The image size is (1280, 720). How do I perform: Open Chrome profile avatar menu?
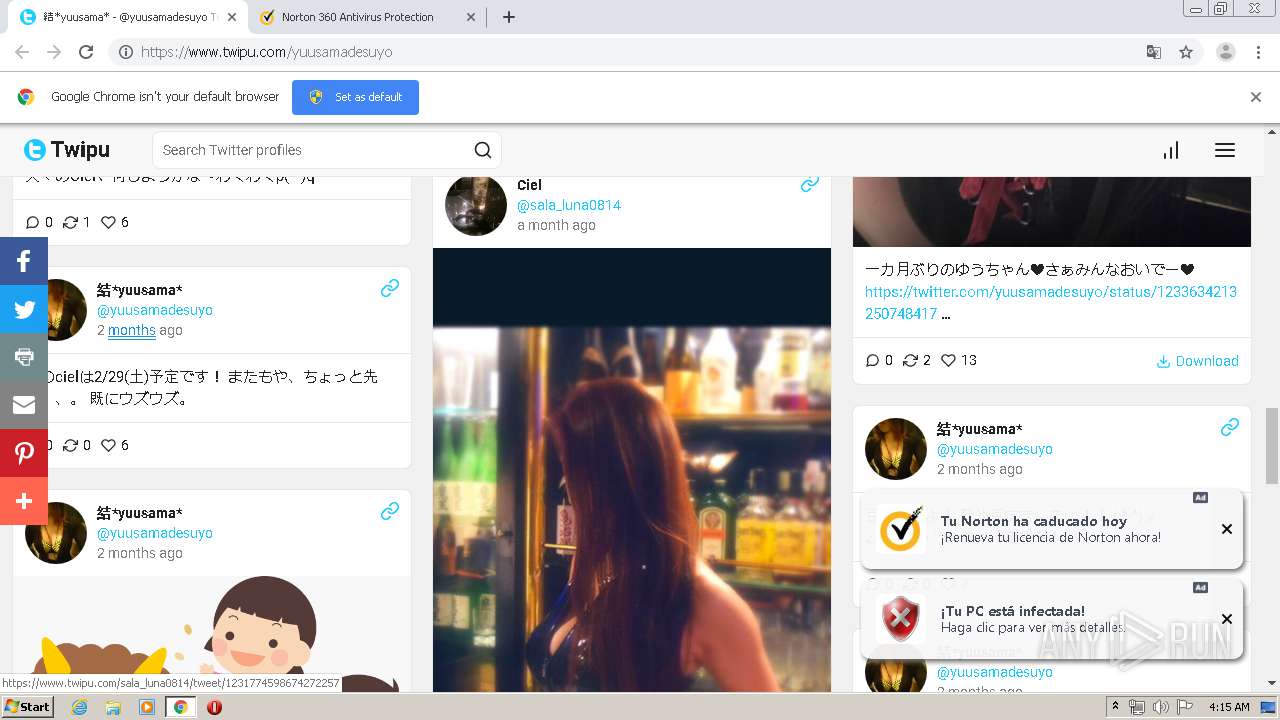tap(1226, 52)
